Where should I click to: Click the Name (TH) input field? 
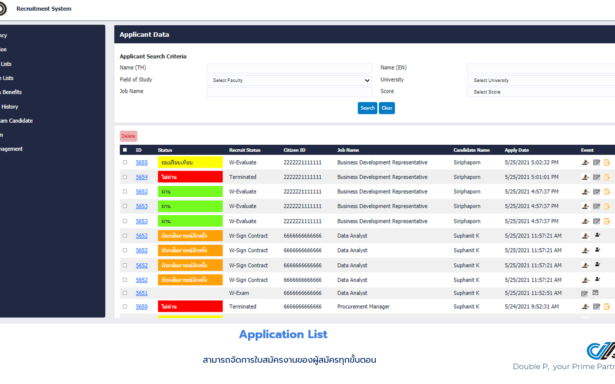pos(289,68)
